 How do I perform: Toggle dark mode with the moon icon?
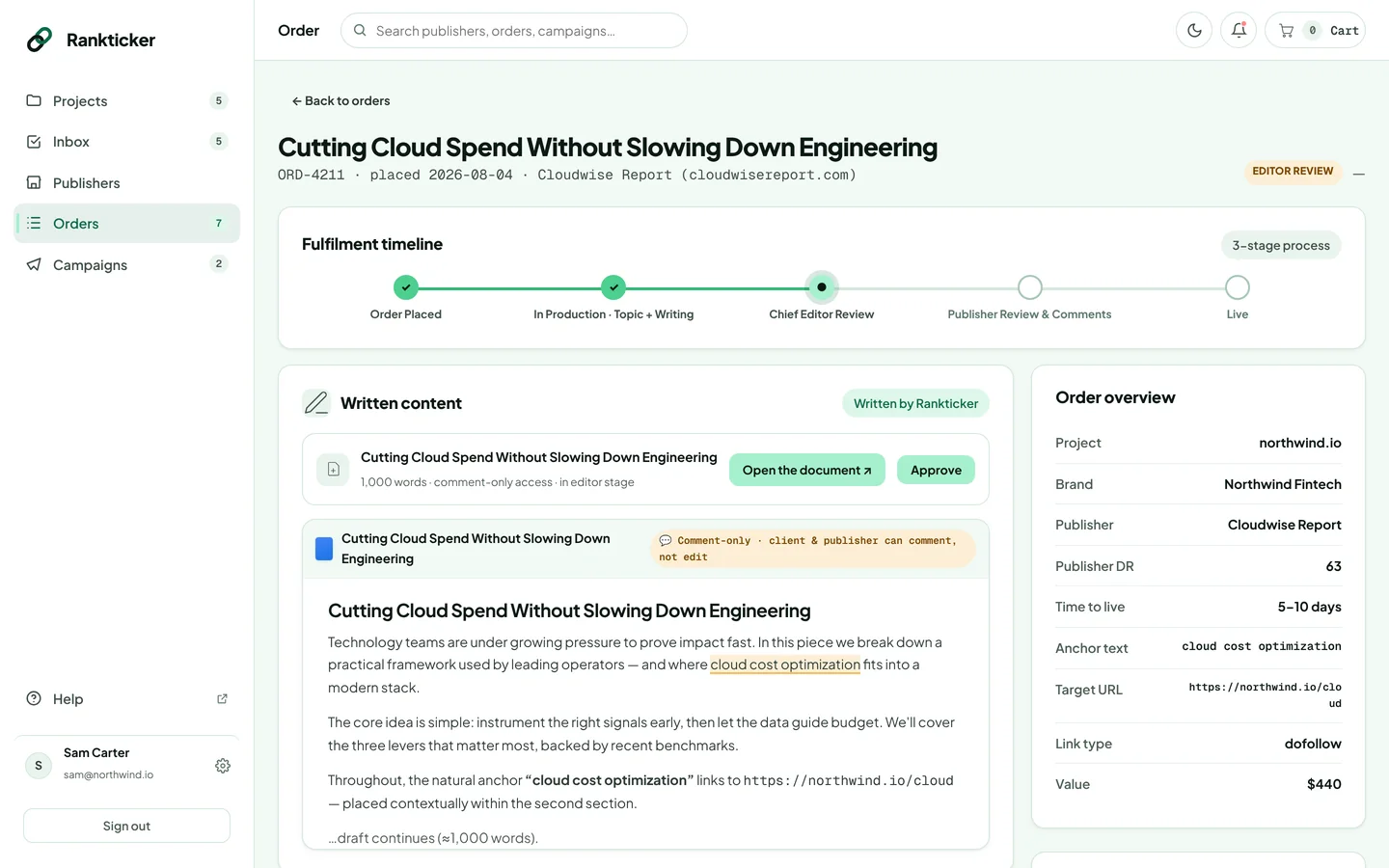tap(1194, 31)
